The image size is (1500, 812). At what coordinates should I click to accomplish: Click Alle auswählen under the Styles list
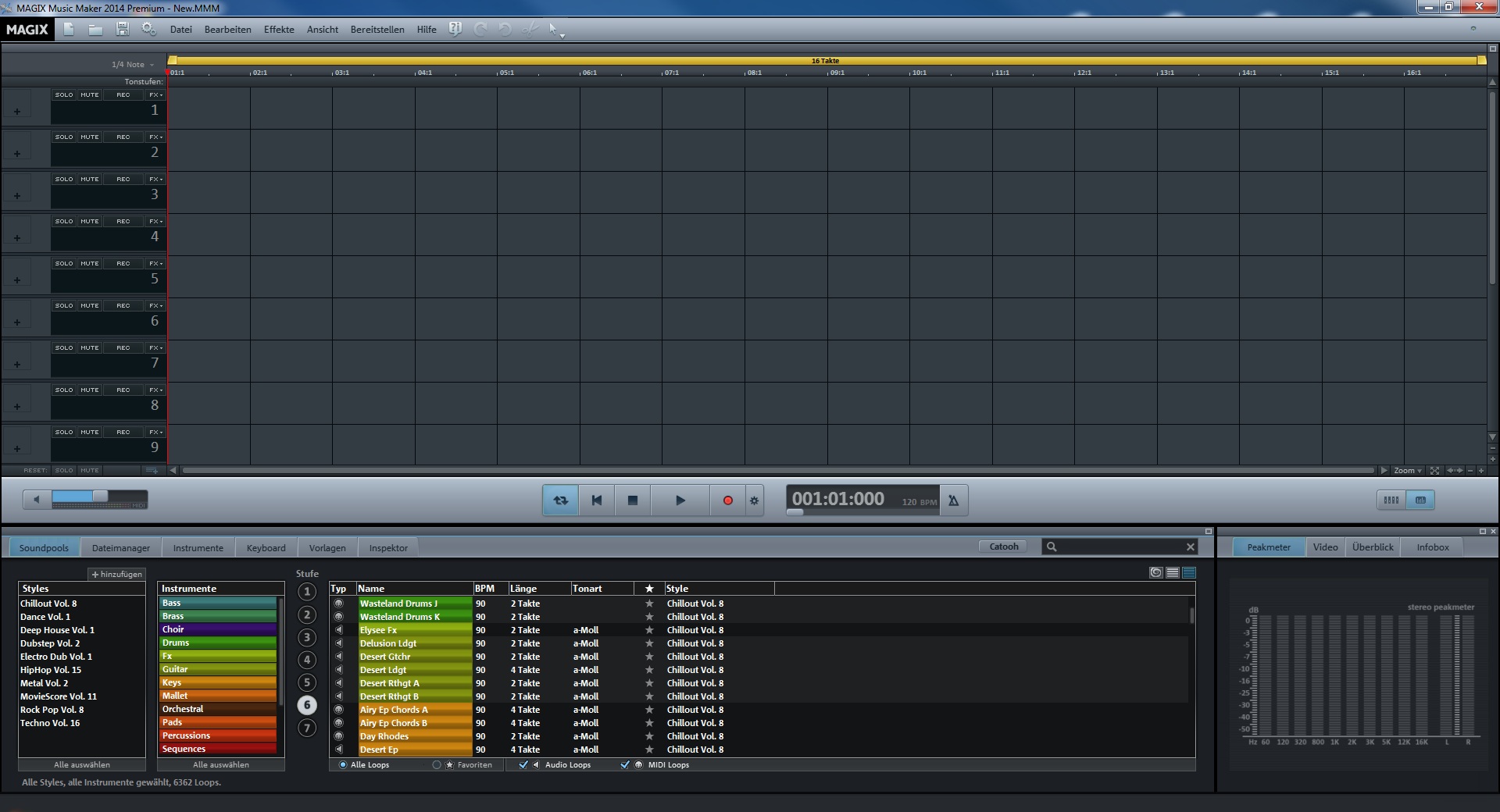pos(82,765)
